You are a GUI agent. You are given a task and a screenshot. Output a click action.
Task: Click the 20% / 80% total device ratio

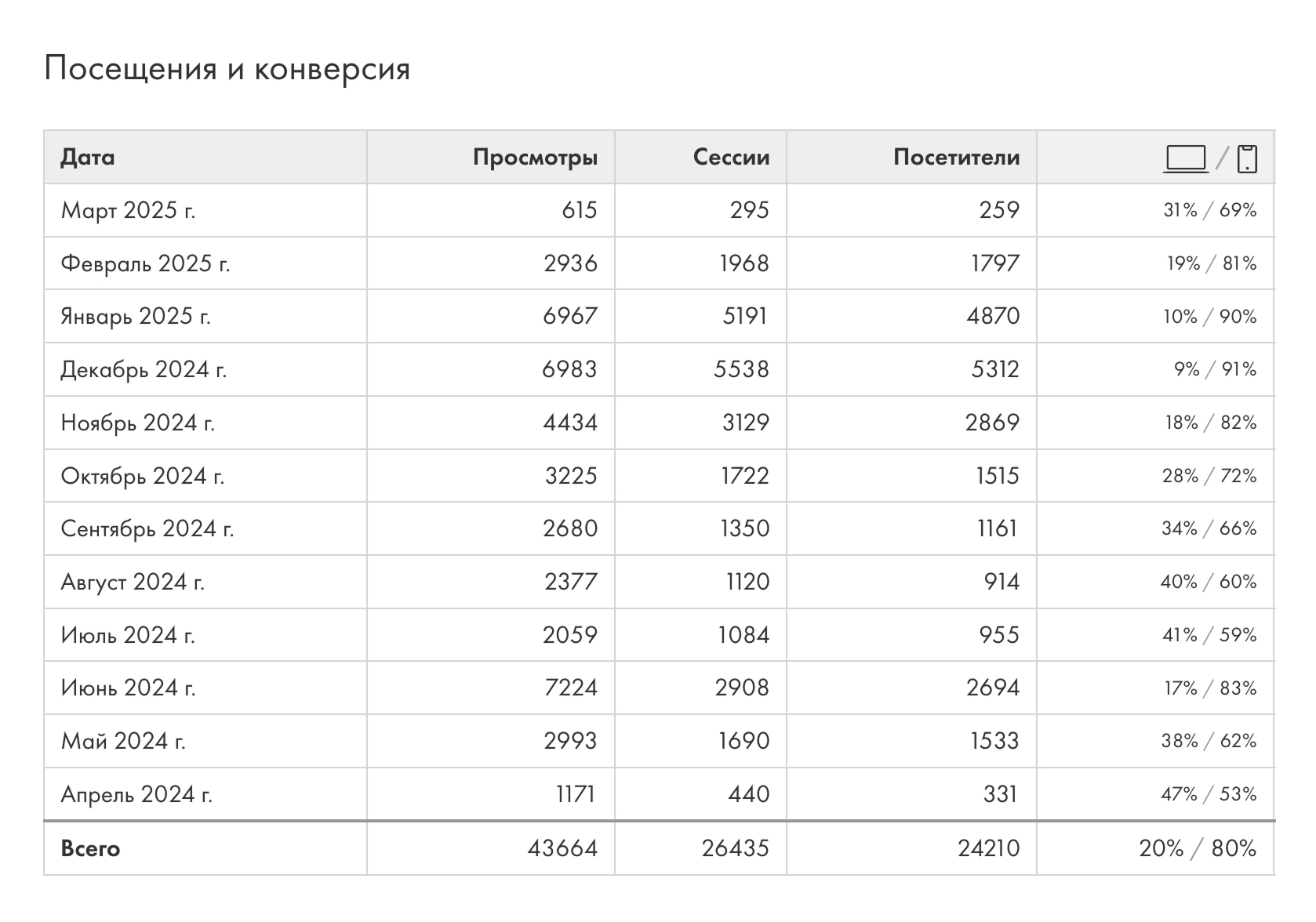point(1198,848)
